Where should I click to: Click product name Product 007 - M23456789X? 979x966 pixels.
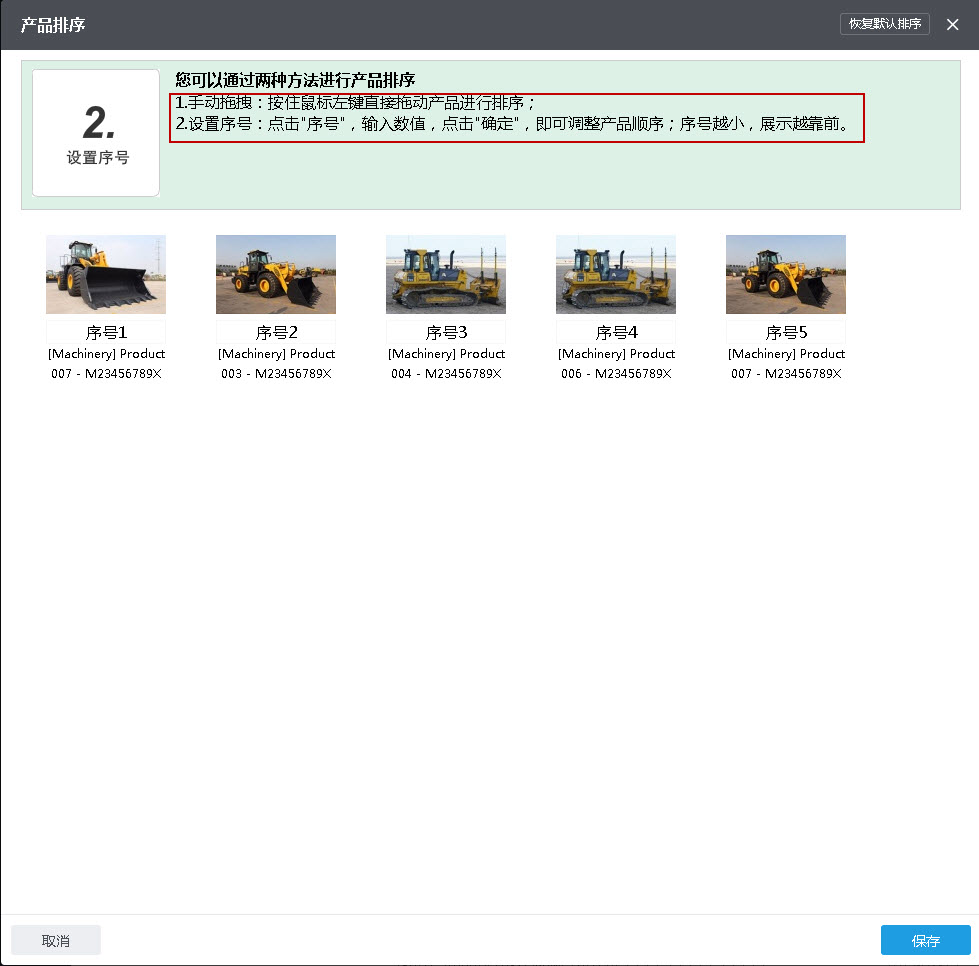click(x=105, y=363)
